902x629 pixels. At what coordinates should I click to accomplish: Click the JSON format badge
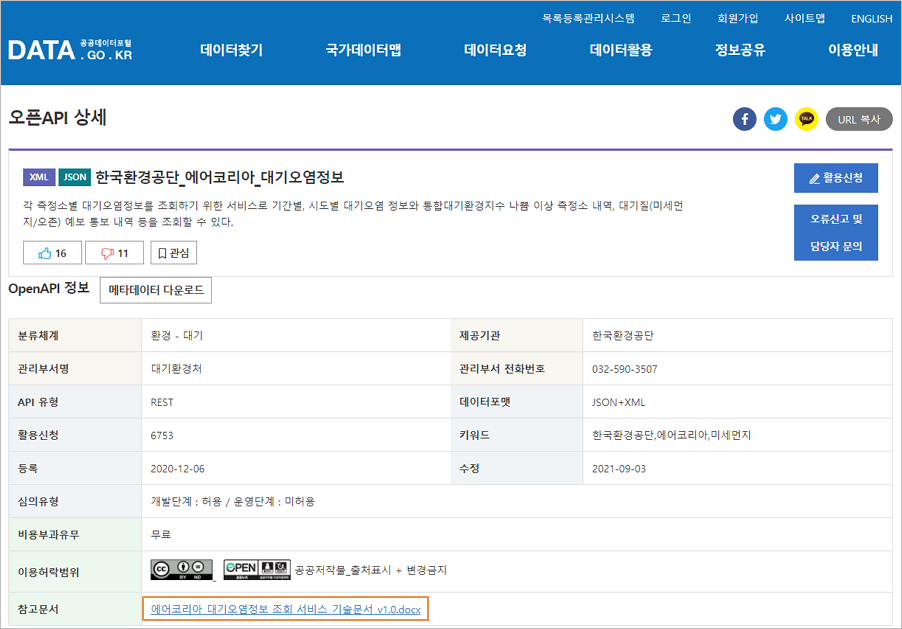[75, 177]
